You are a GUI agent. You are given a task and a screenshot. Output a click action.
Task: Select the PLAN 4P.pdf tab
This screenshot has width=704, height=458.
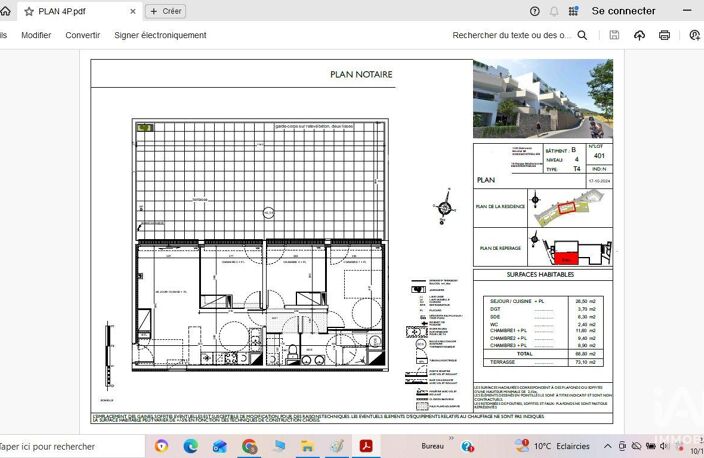pyautogui.click(x=80, y=12)
